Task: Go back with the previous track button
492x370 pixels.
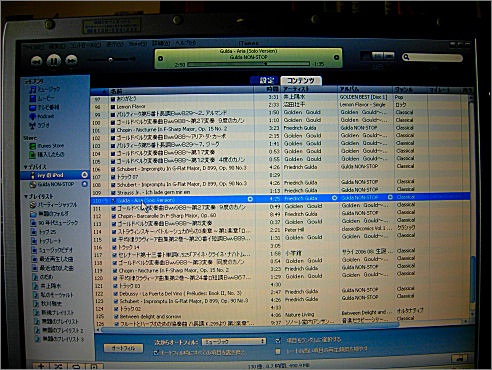Action: 36,61
